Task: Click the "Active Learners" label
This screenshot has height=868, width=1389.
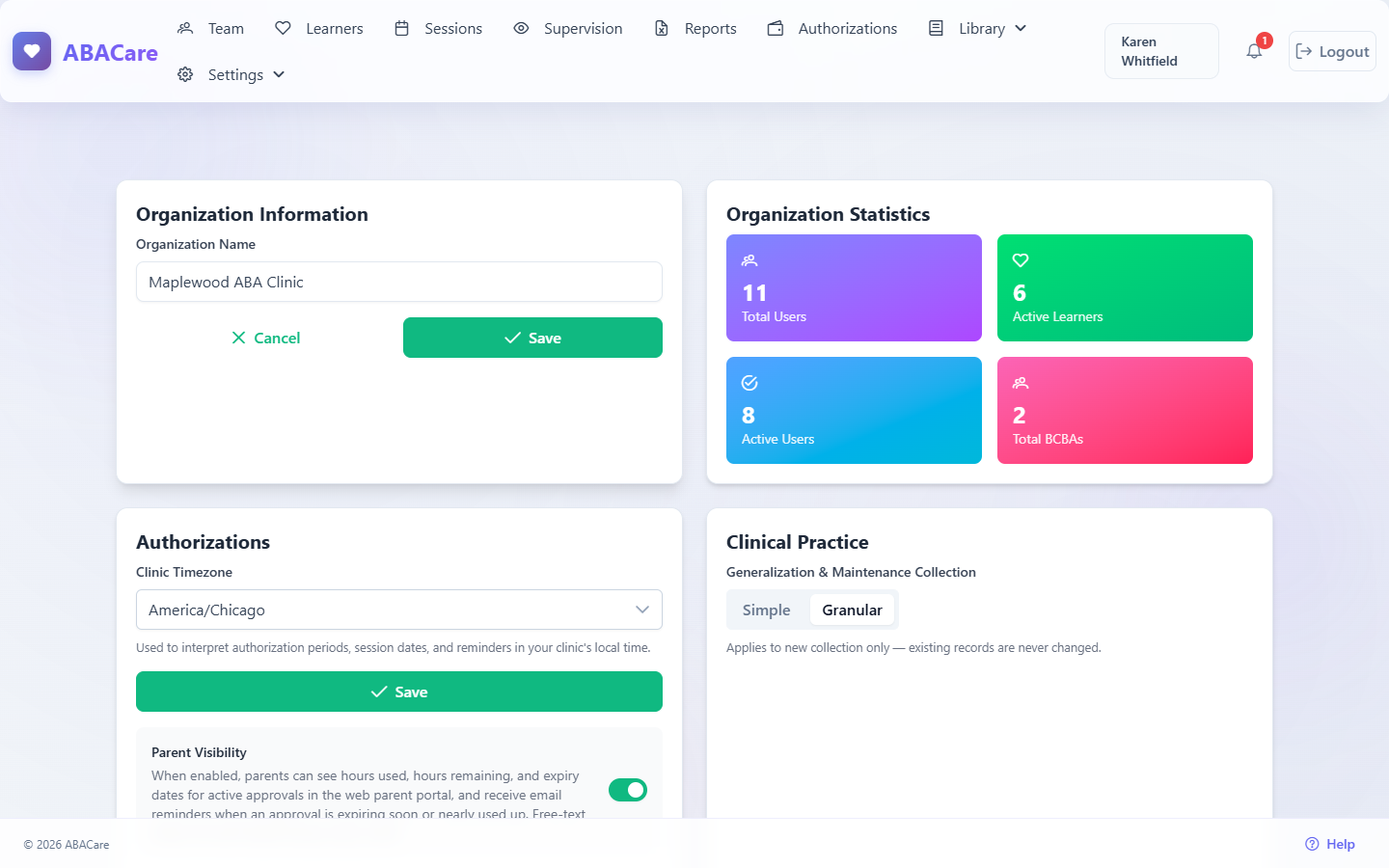Action: coord(1057,316)
